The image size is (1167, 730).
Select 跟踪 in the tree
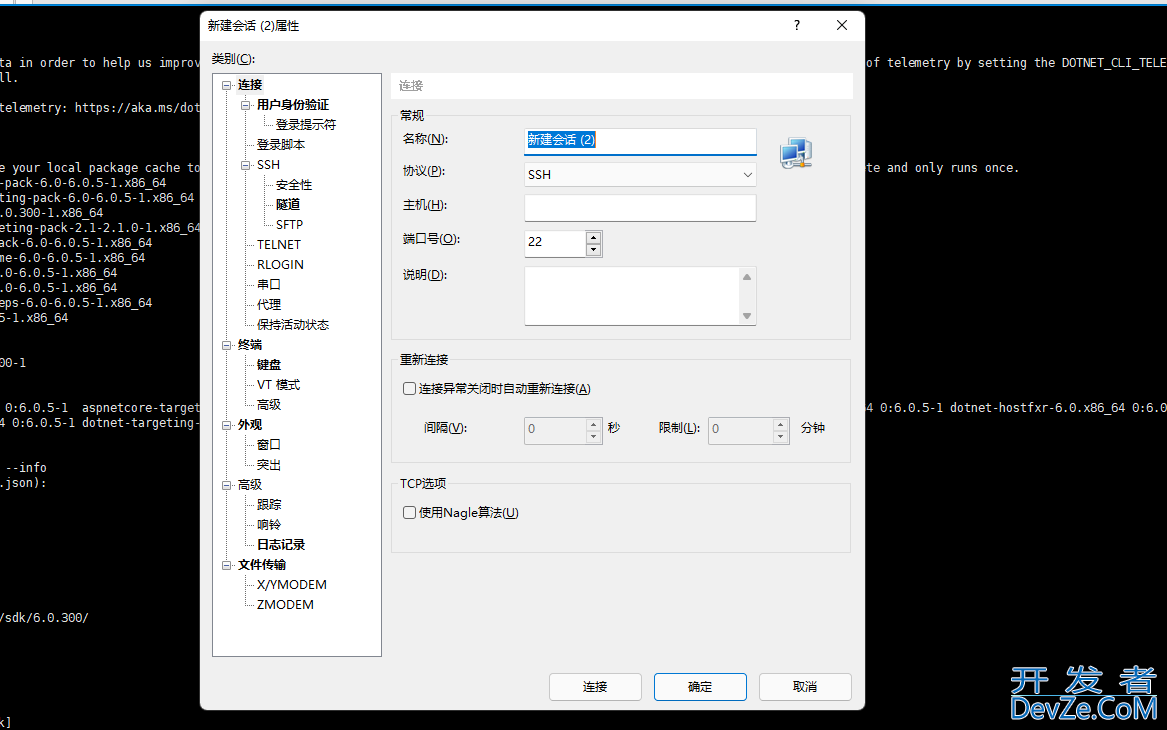pyautogui.click(x=269, y=505)
